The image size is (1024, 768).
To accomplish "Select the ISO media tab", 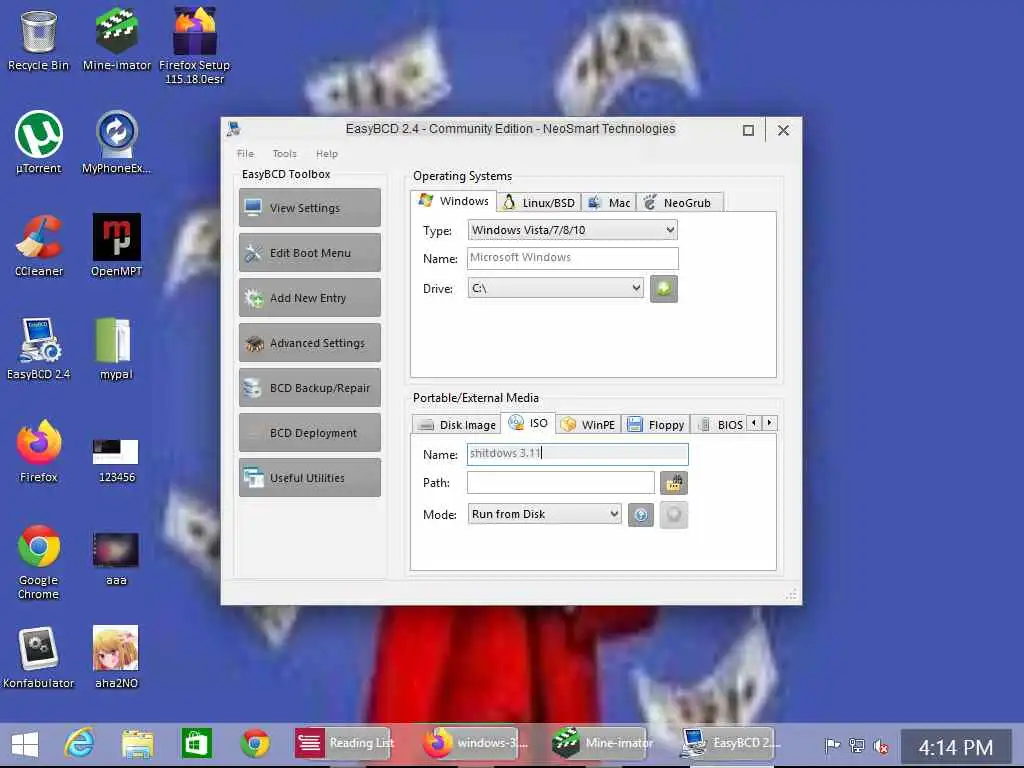I will pos(528,423).
